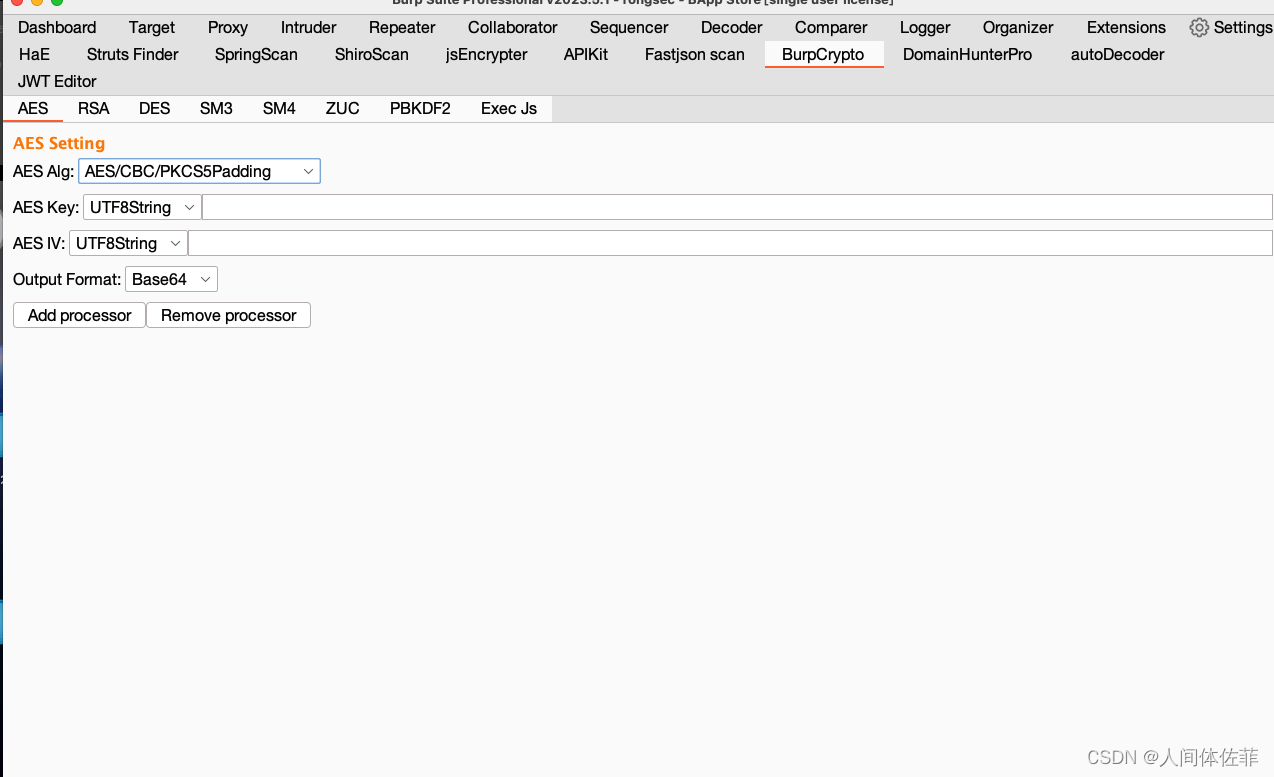Switch to the APIKit tab
This screenshot has width=1274, height=777.
coord(586,54)
